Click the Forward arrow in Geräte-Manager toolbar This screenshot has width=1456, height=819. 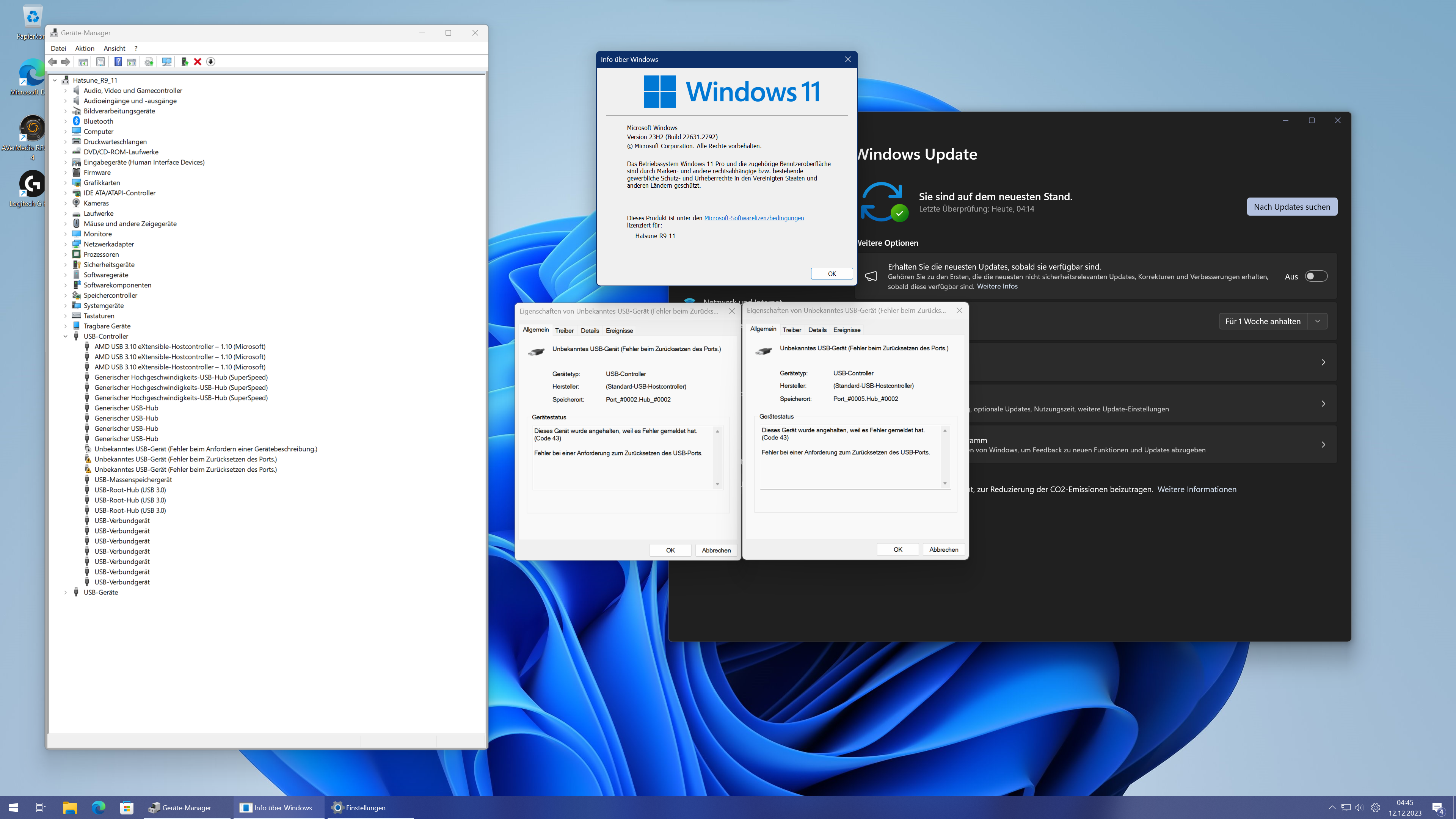click(66, 61)
